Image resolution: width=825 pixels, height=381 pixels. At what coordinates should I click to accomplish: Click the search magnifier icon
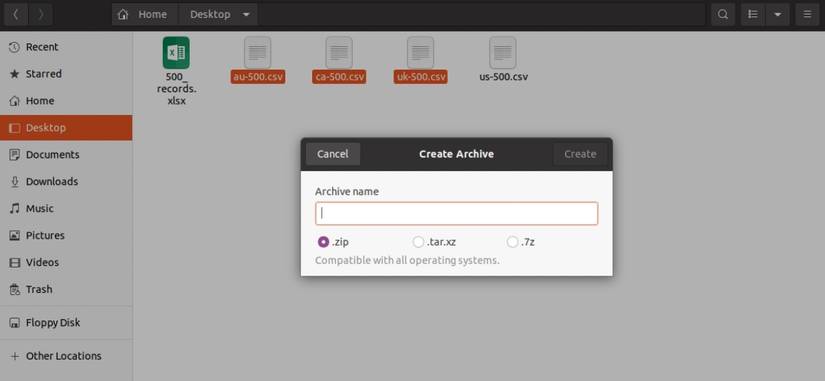[723, 14]
